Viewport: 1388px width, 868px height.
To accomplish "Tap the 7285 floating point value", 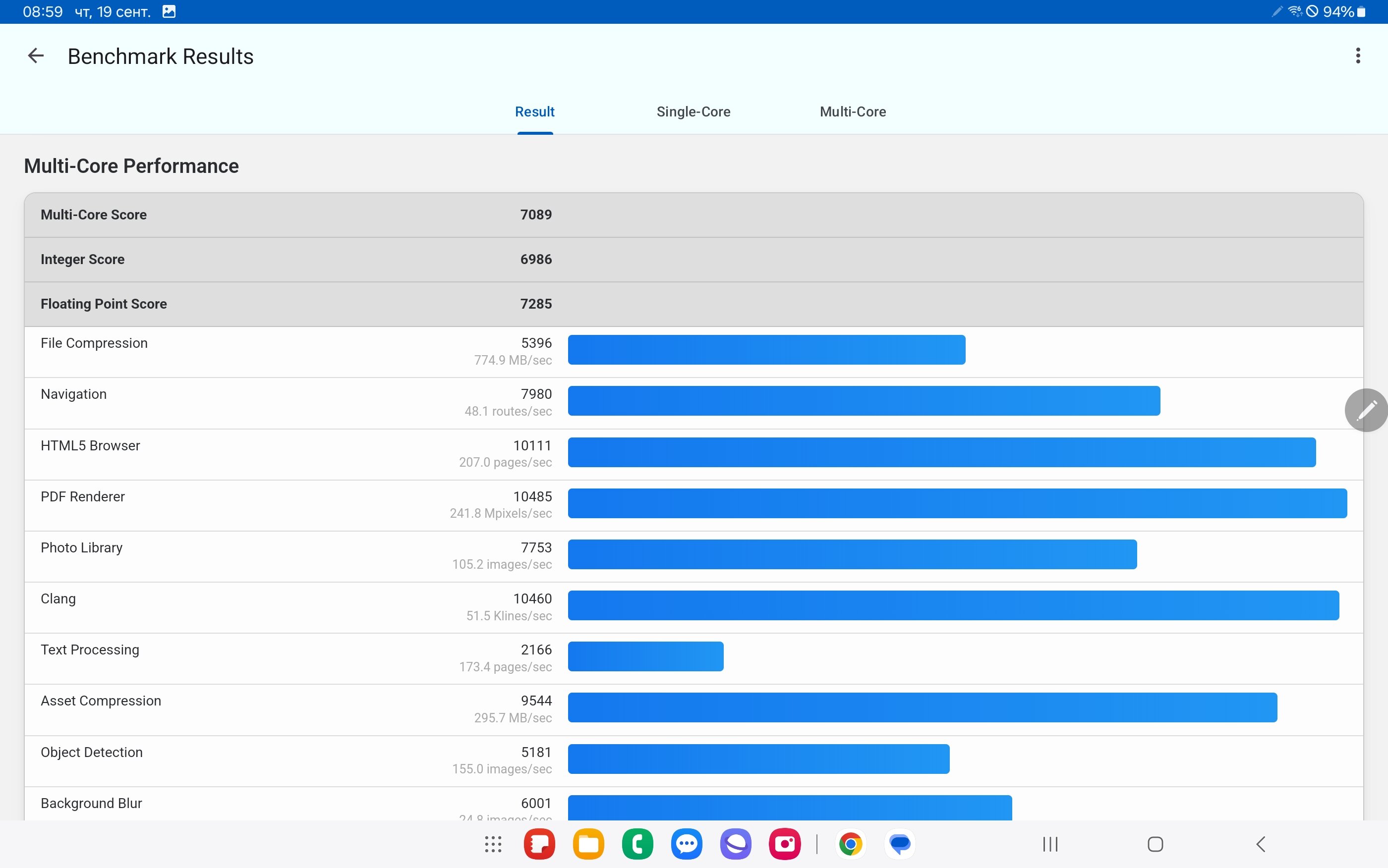I will tap(536, 304).
